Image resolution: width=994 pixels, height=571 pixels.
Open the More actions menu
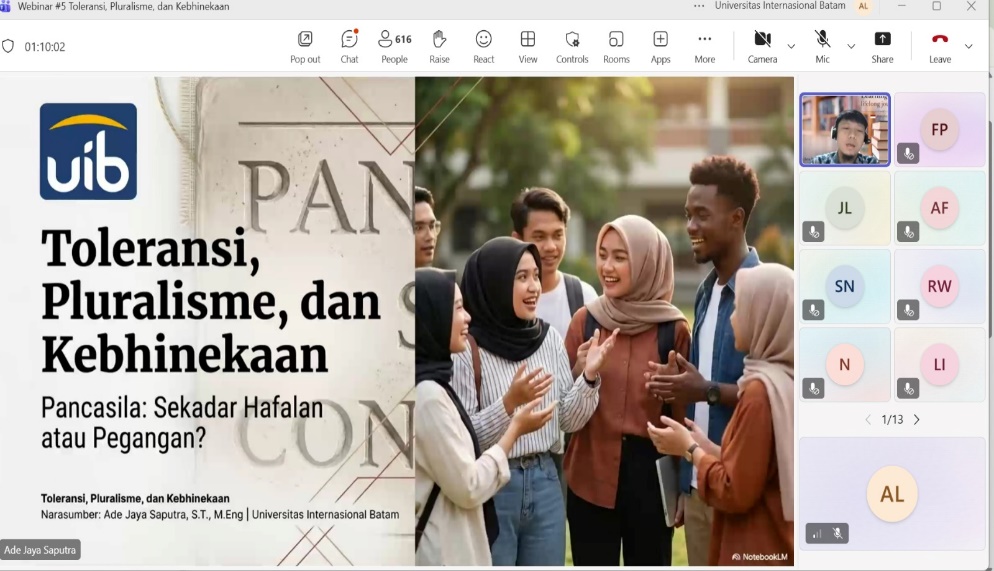704,46
